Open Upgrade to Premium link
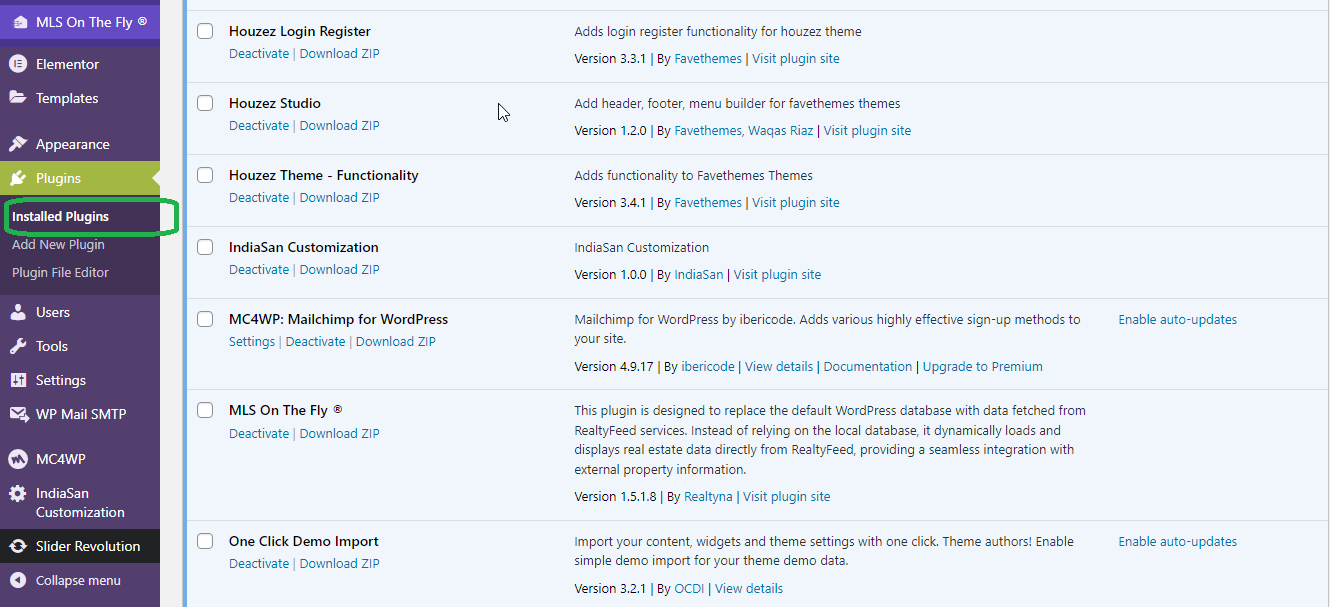Image resolution: width=1330 pixels, height=607 pixels. [x=983, y=367]
